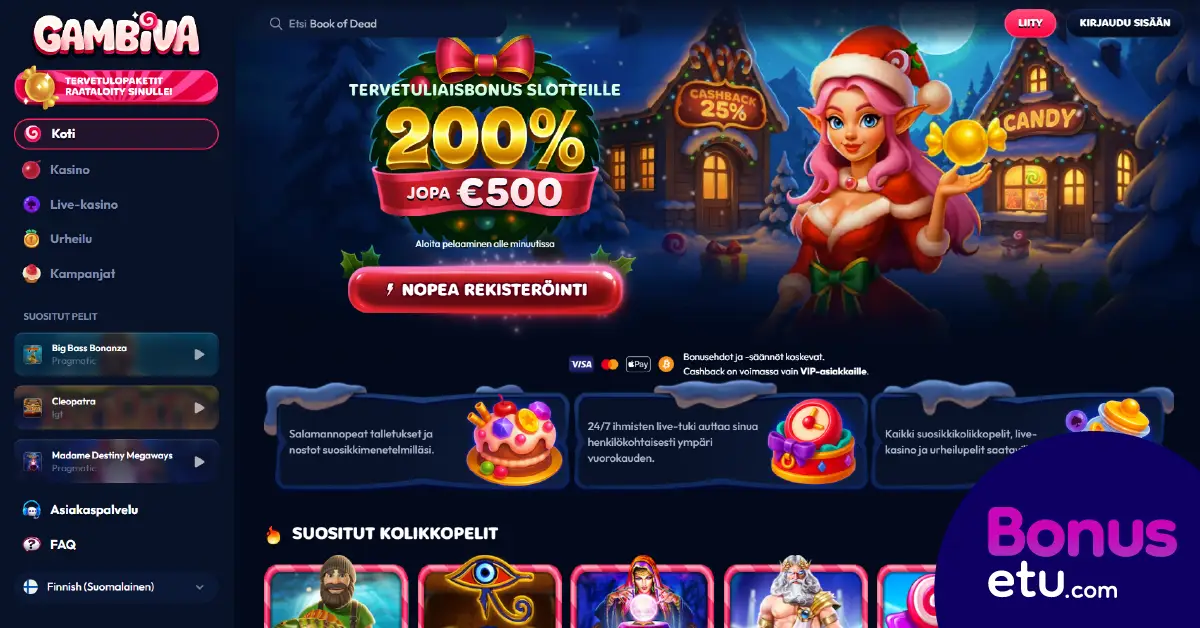Click Kirjaudu sisään button
Viewport: 1200px width, 628px height.
[1125, 23]
